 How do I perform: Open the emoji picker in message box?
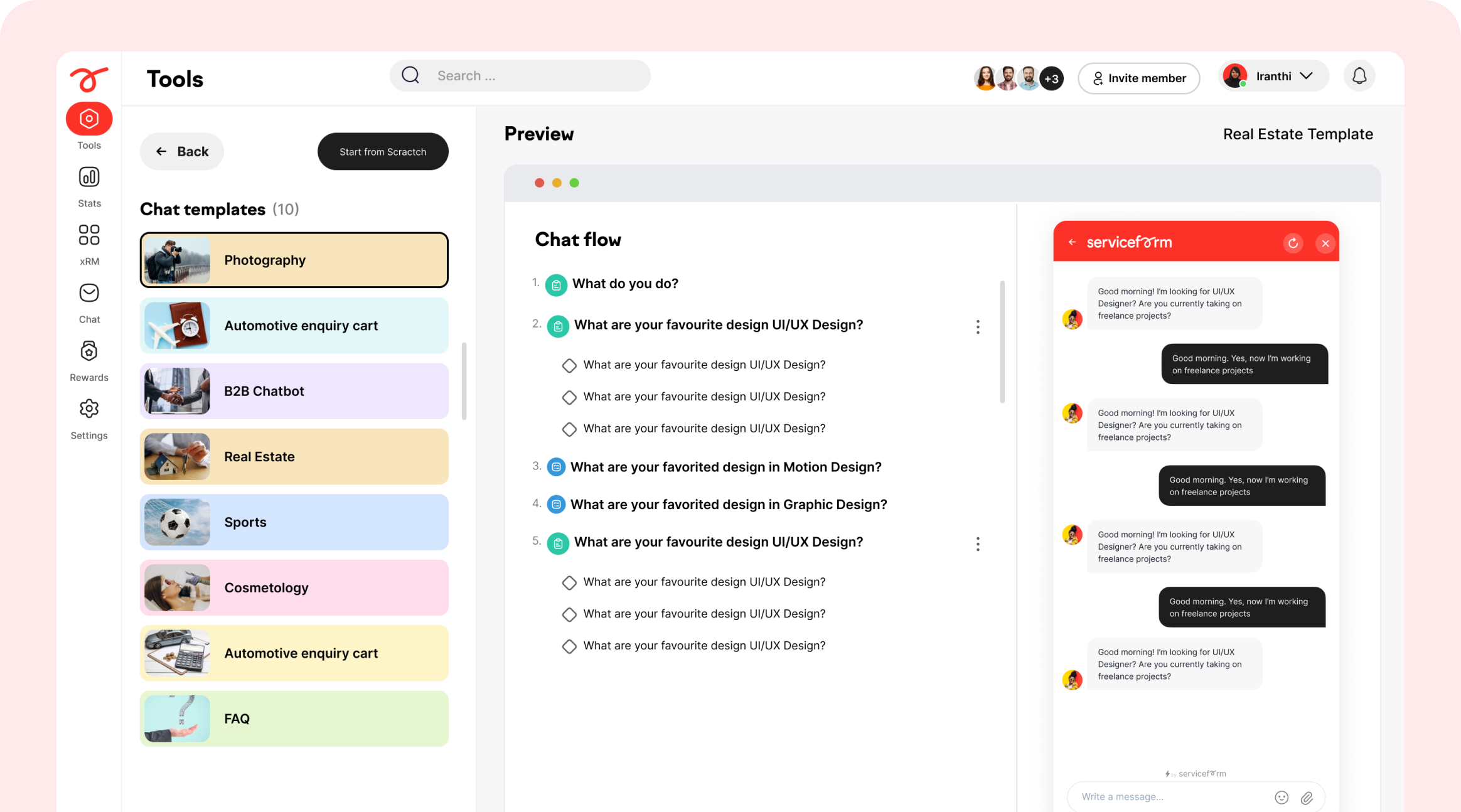1282,797
